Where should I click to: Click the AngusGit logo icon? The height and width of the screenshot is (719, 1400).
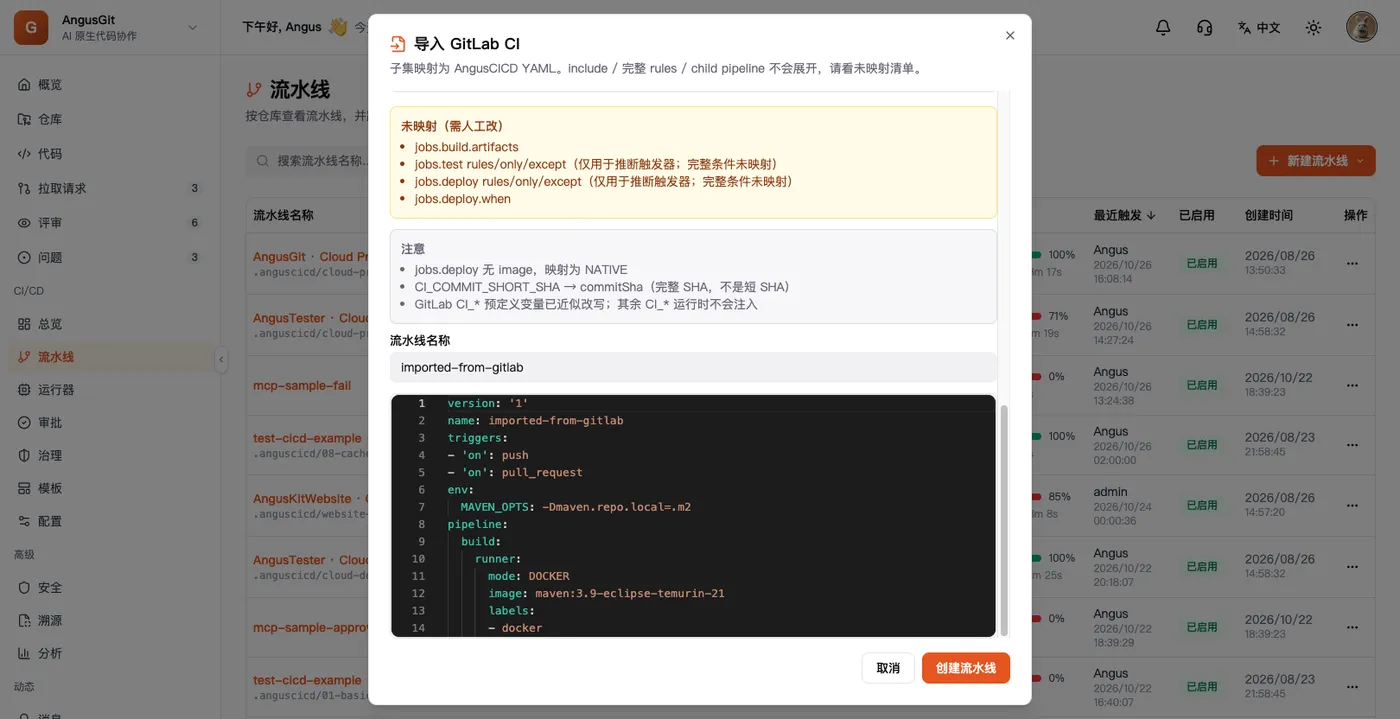(x=31, y=28)
